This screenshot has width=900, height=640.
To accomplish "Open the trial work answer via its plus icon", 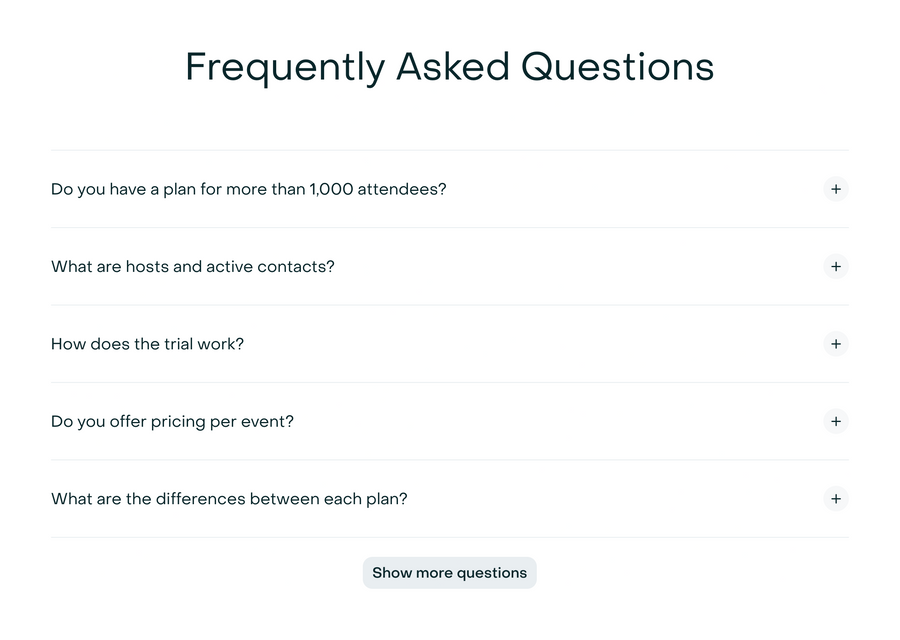I will [836, 343].
